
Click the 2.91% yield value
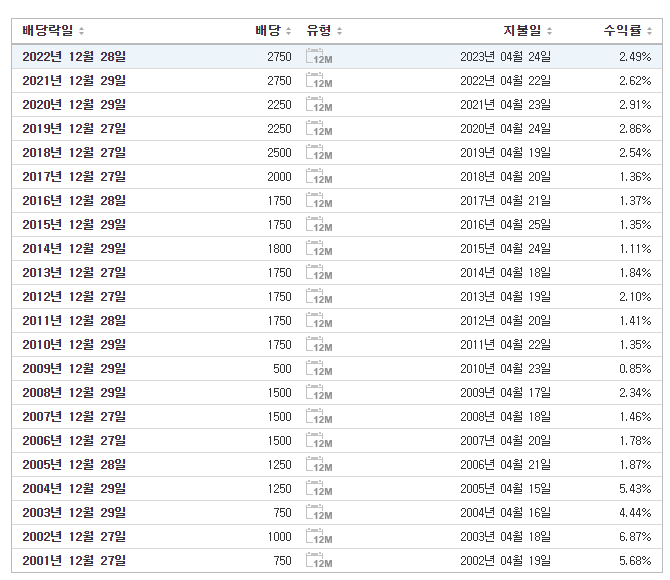coord(635,105)
